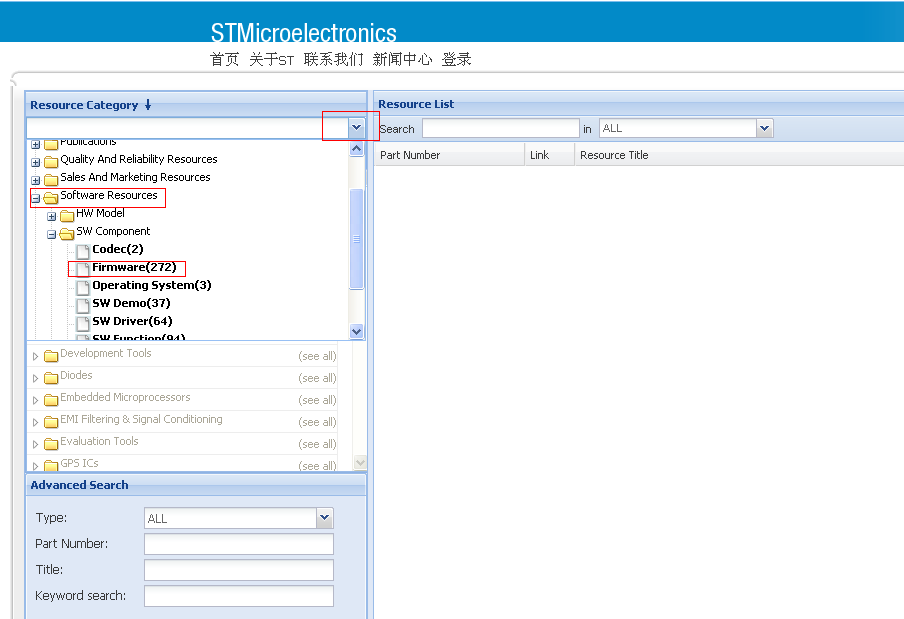This screenshot has height=619, width=904.
Task: Select Sales And Marketing Resources folder icon
Action: pos(51,179)
